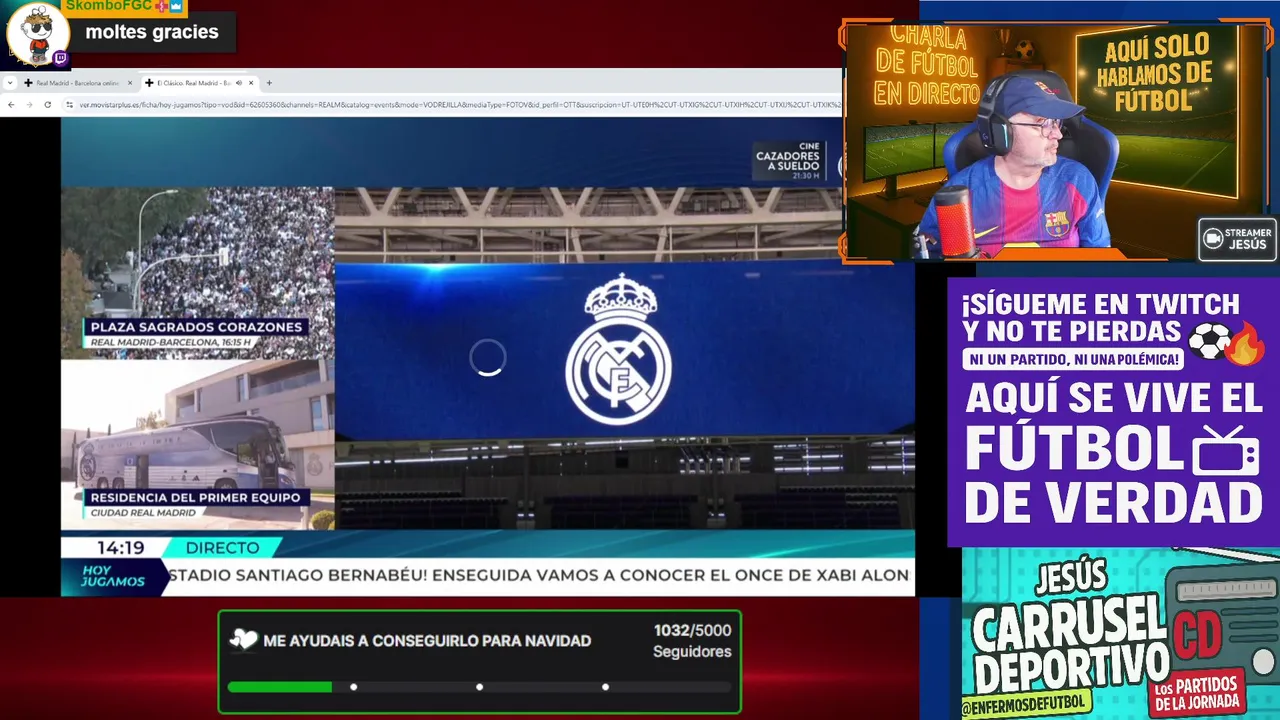Screen dimensions: 1280x720
Task: Click 'LOS PARTIDOS DE LA JORNADA' red label
Action: 1197,692
